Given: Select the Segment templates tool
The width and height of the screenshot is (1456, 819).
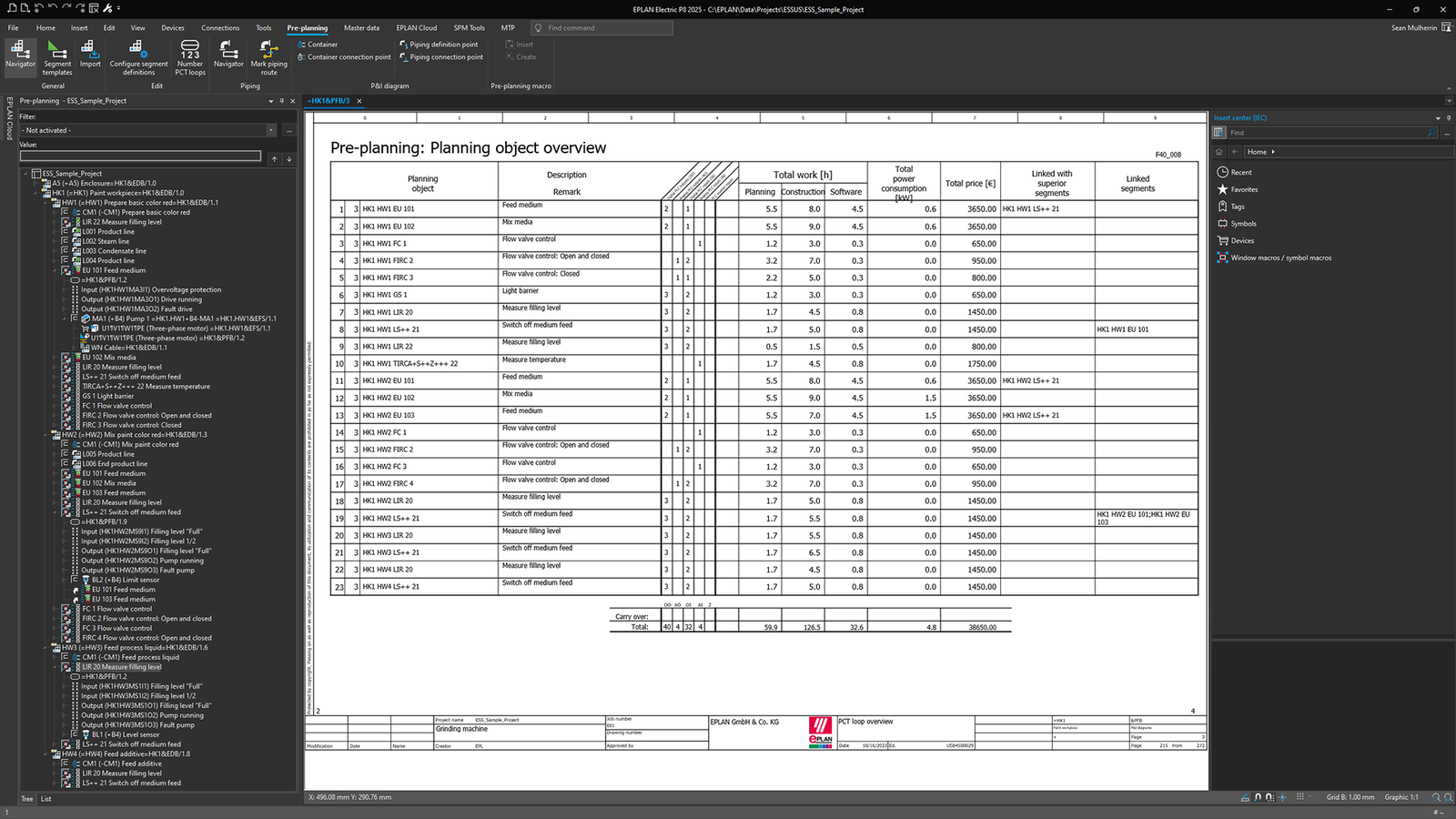Looking at the screenshot, I should [x=57, y=56].
